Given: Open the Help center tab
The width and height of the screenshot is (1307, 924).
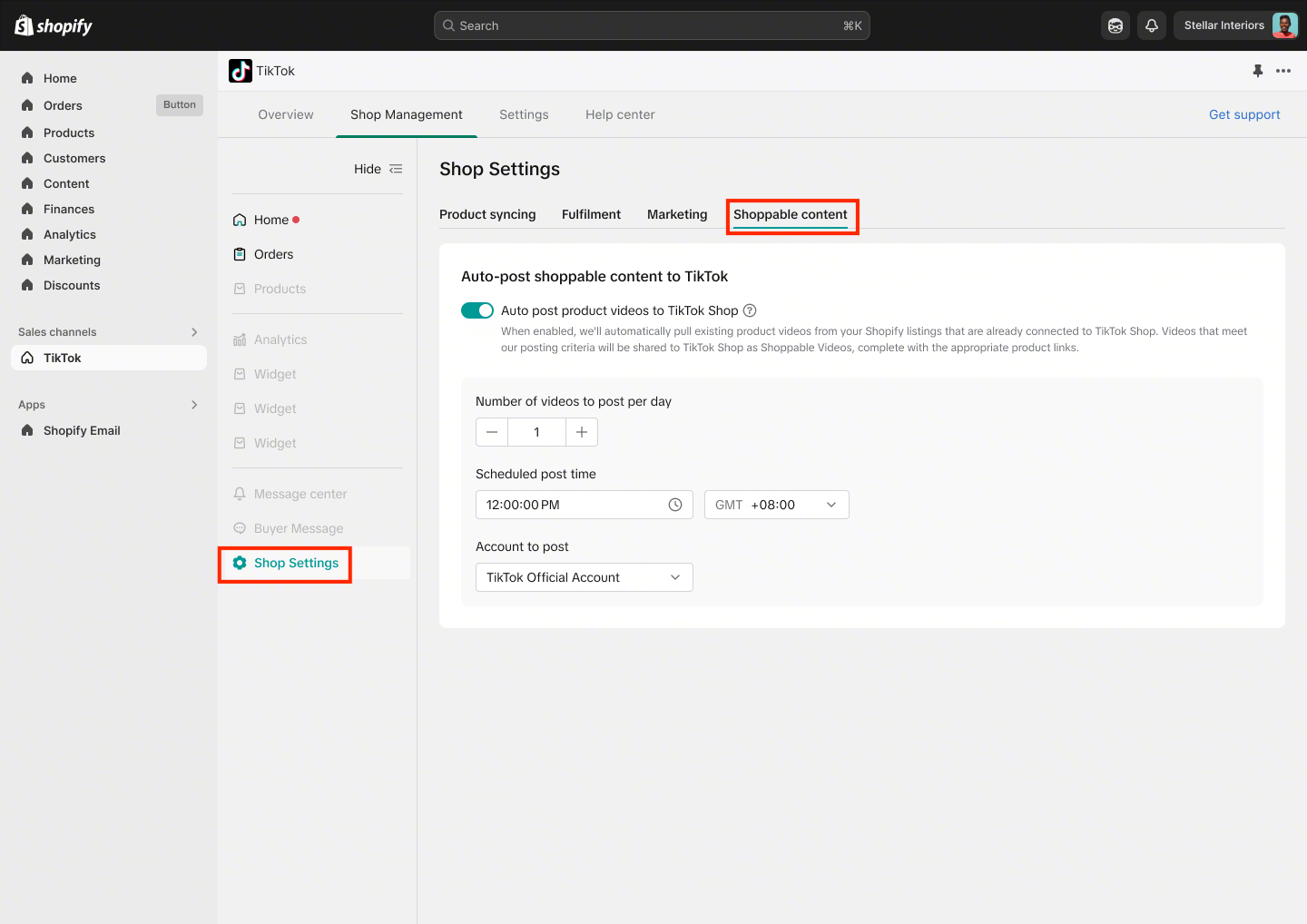Looking at the screenshot, I should pos(620,114).
